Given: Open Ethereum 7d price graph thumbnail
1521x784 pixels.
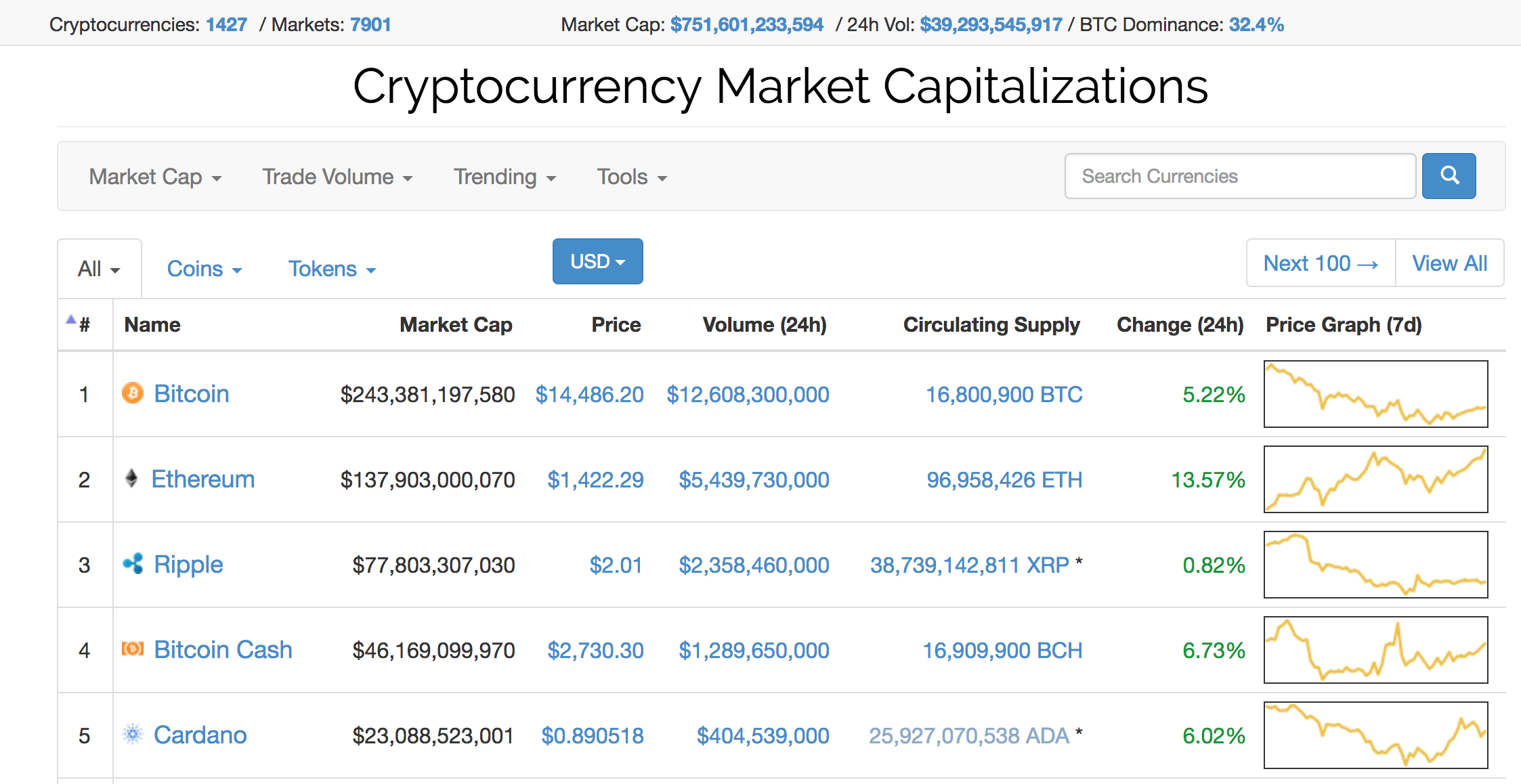Looking at the screenshot, I should coord(1375,479).
